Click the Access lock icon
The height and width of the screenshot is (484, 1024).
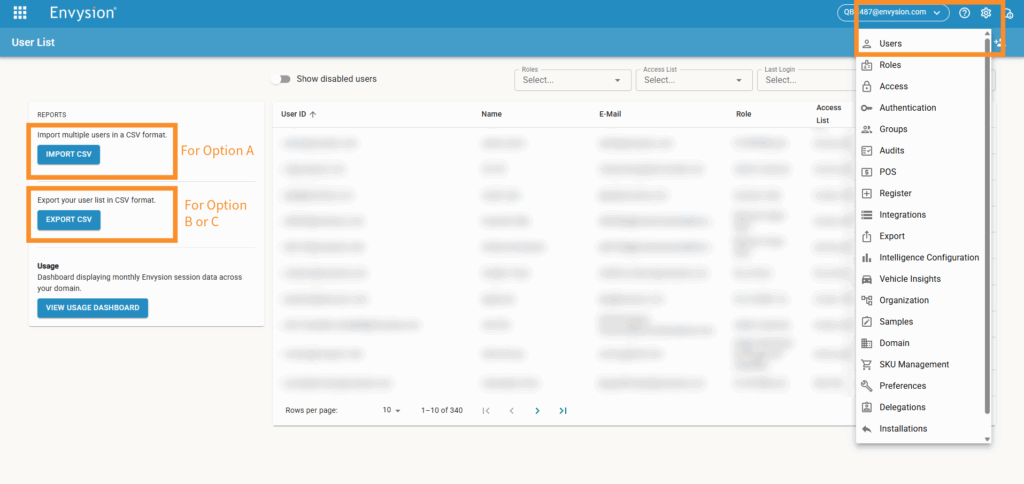click(867, 86)
